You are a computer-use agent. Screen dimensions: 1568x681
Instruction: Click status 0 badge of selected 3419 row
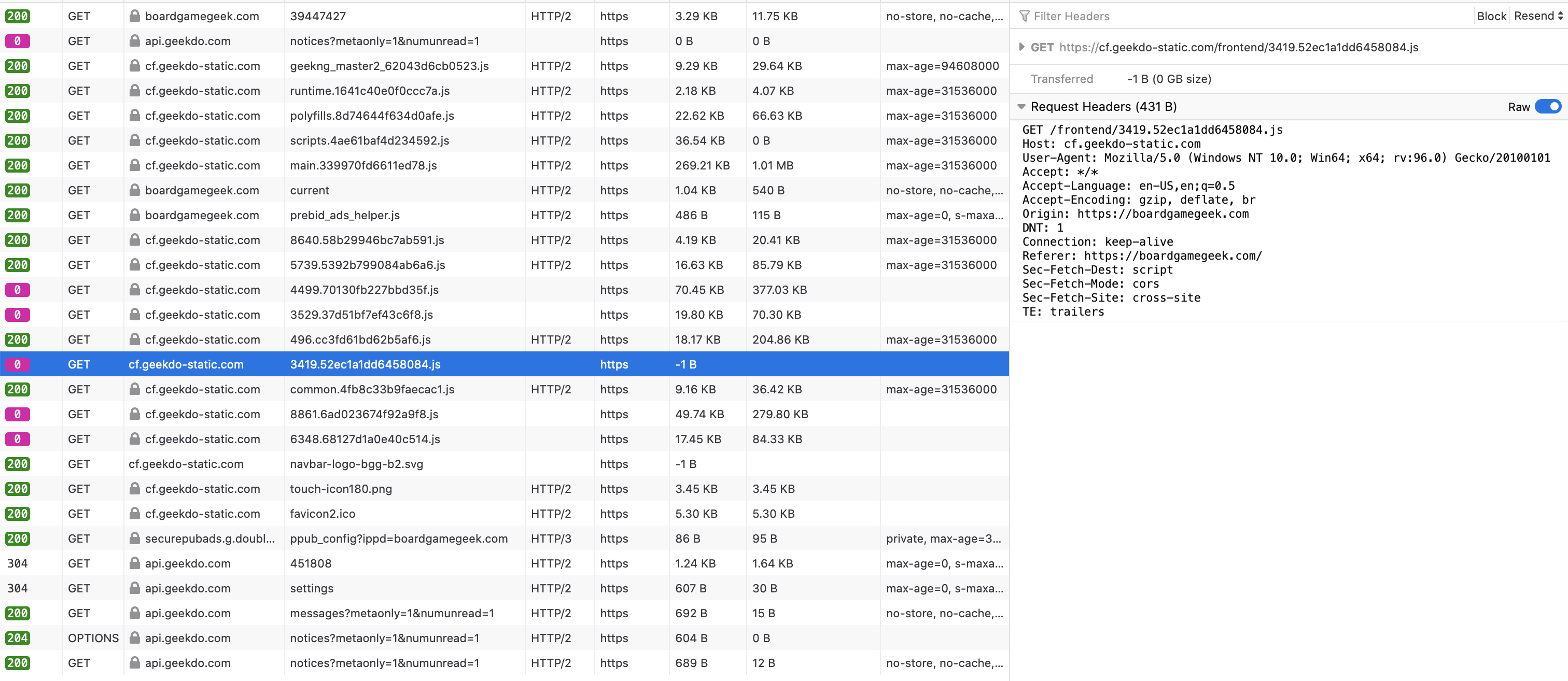pos(18,364)
